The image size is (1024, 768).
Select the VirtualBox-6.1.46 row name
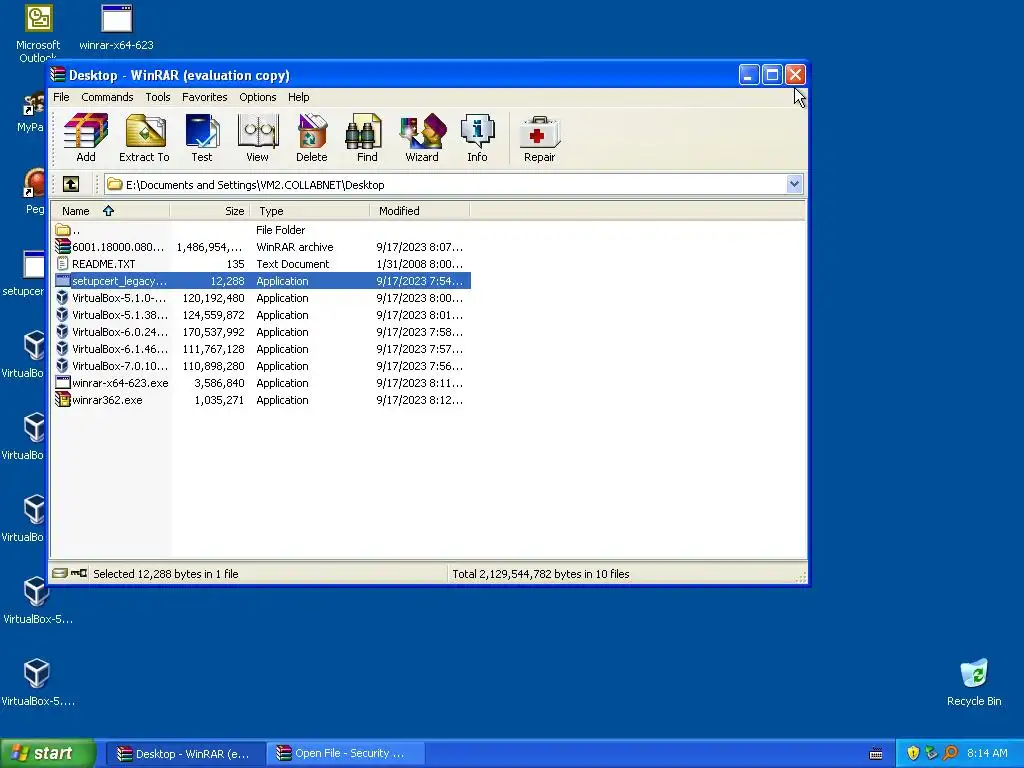[x=120, y=349]
